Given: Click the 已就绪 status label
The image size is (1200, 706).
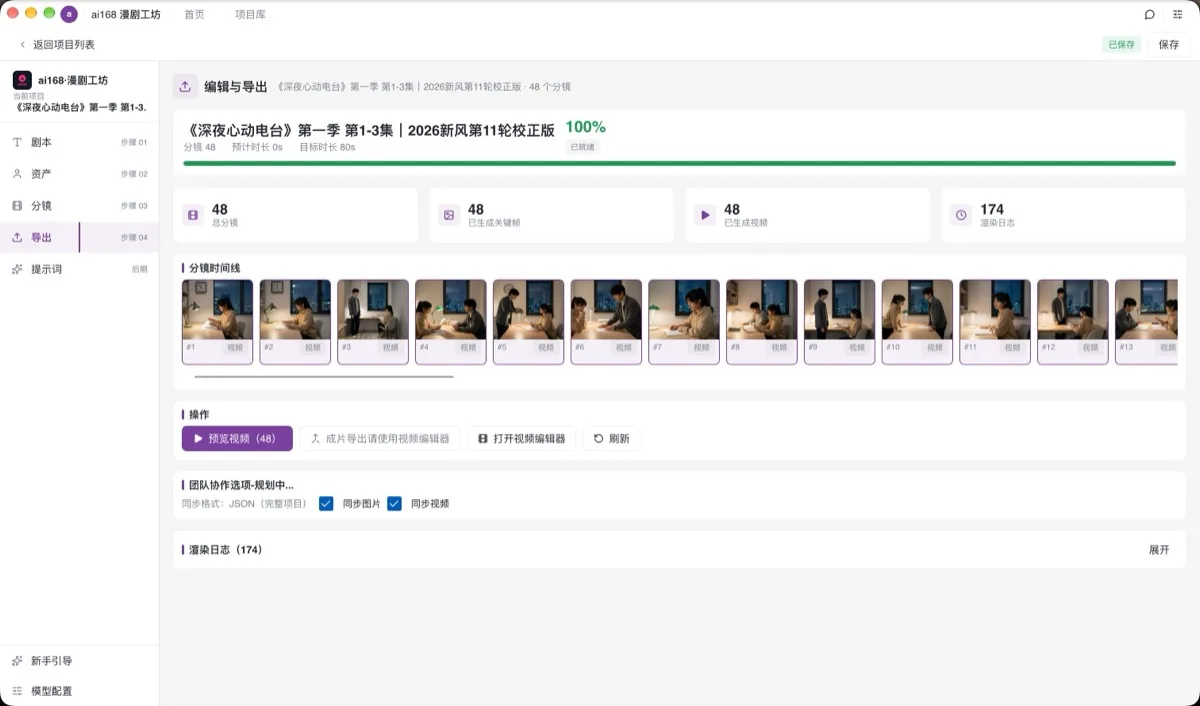Looking at the screenshot, I should (583, 147).
